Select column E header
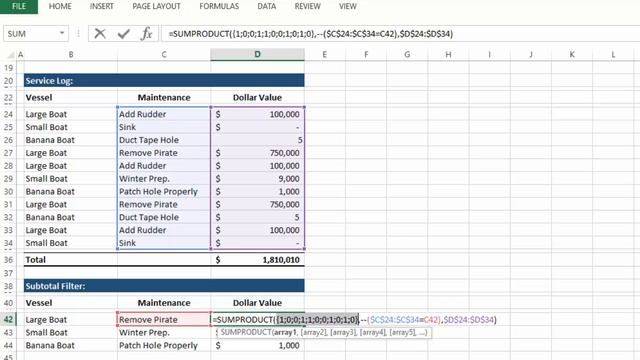The image size is (640, 360). coord(324,54)
